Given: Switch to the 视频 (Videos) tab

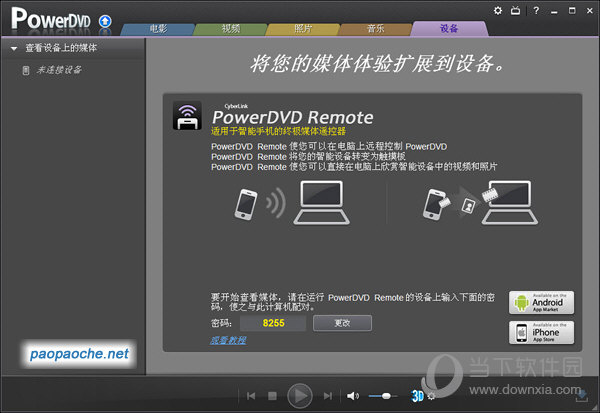Looking at the screenshot, I should [230, 29].
